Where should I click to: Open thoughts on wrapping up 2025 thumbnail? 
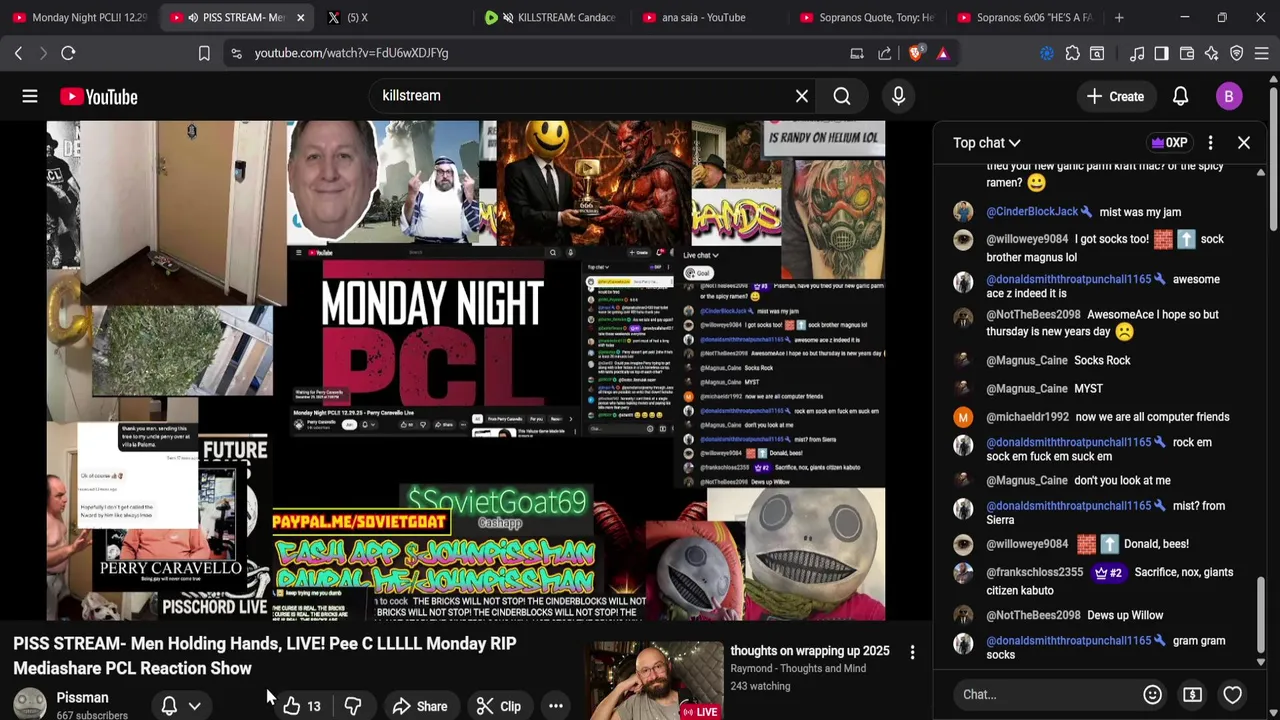(x=654, y=681)
